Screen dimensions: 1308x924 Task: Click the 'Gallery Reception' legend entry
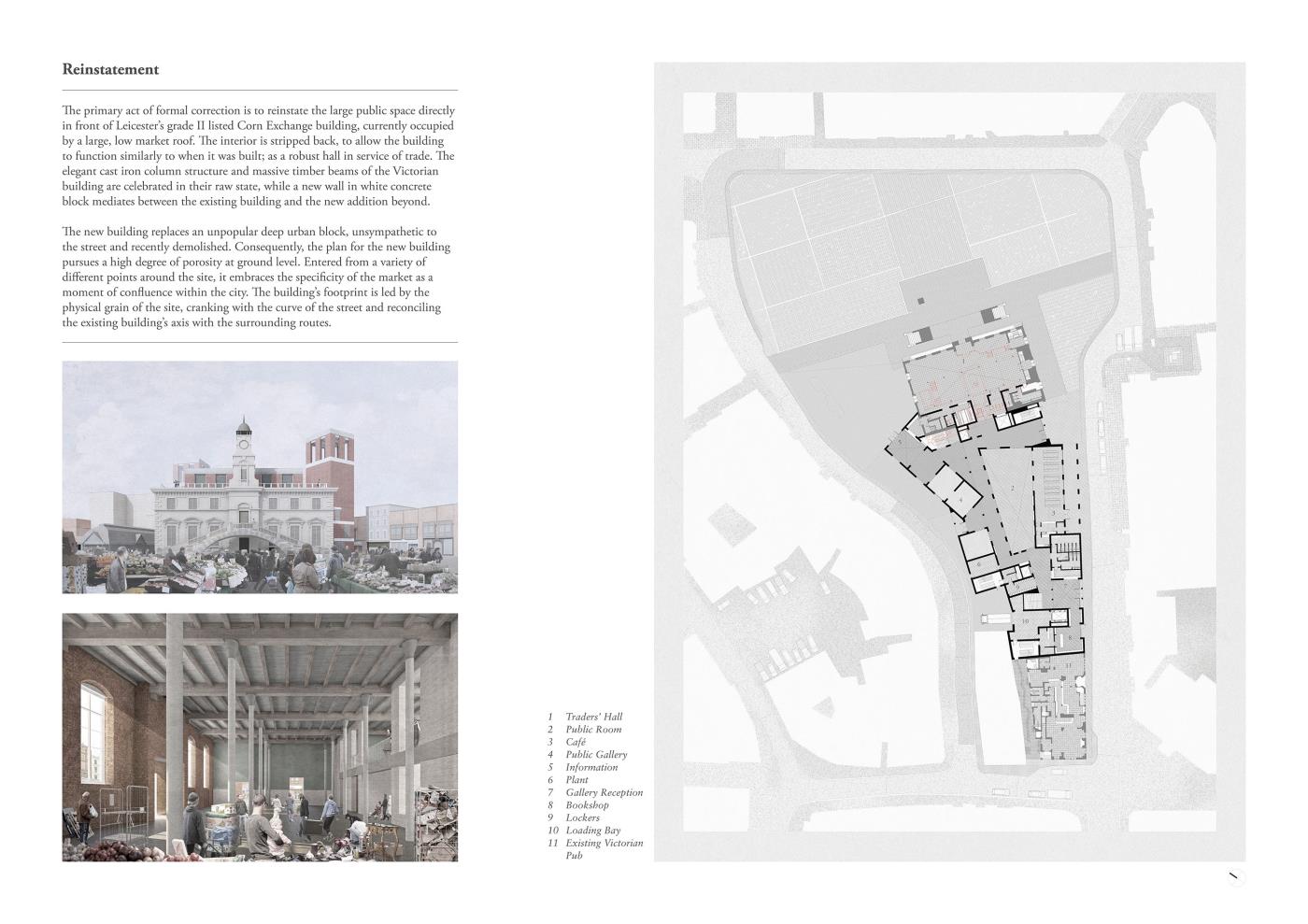[x=604, y=792]
